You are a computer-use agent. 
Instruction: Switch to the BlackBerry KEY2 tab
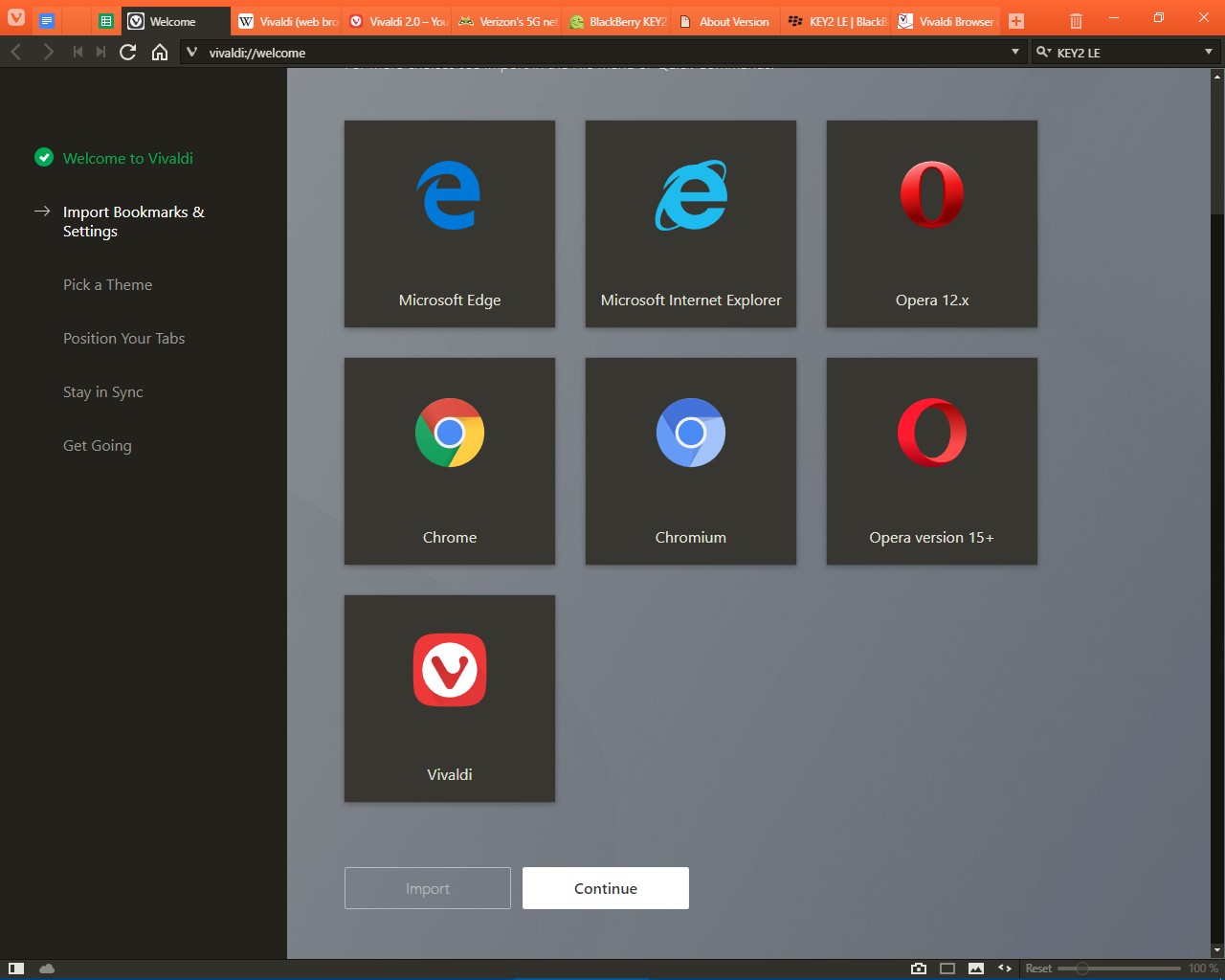617,20
